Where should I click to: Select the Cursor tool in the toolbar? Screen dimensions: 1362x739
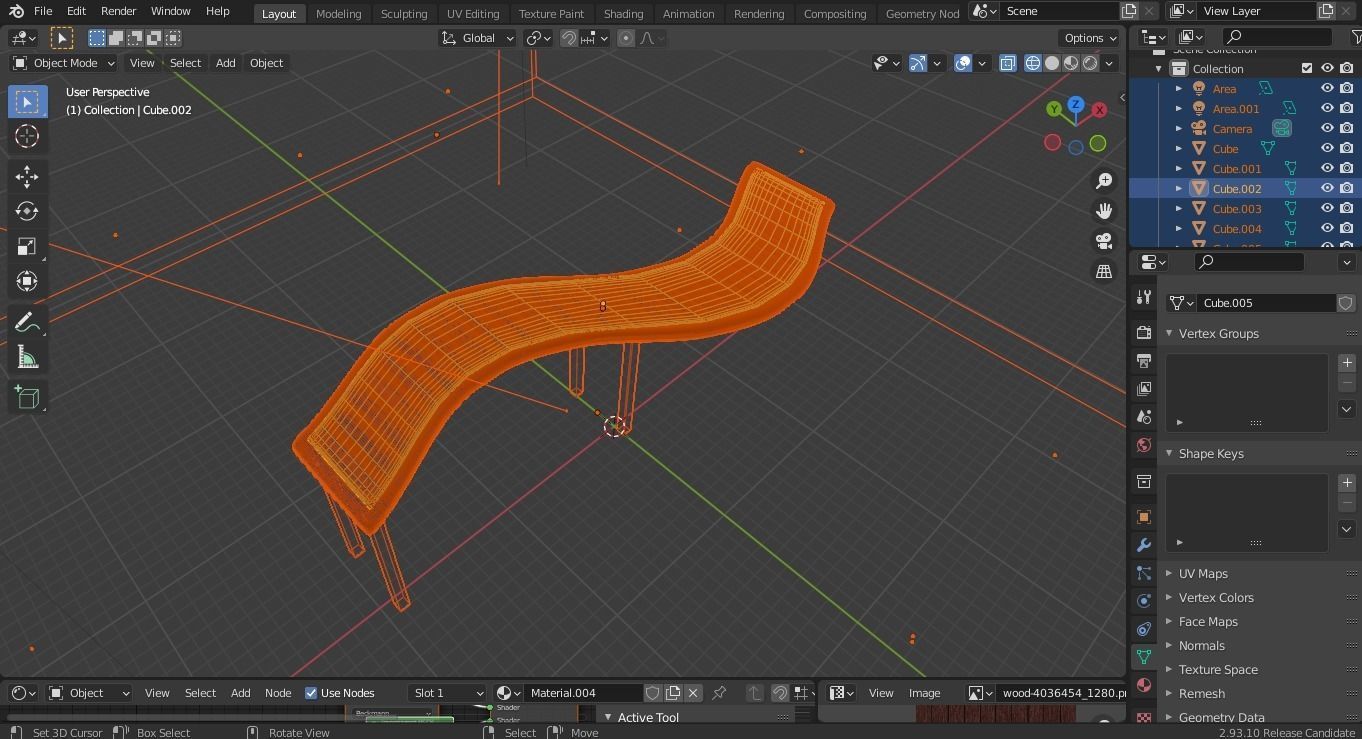click(27, 136)
